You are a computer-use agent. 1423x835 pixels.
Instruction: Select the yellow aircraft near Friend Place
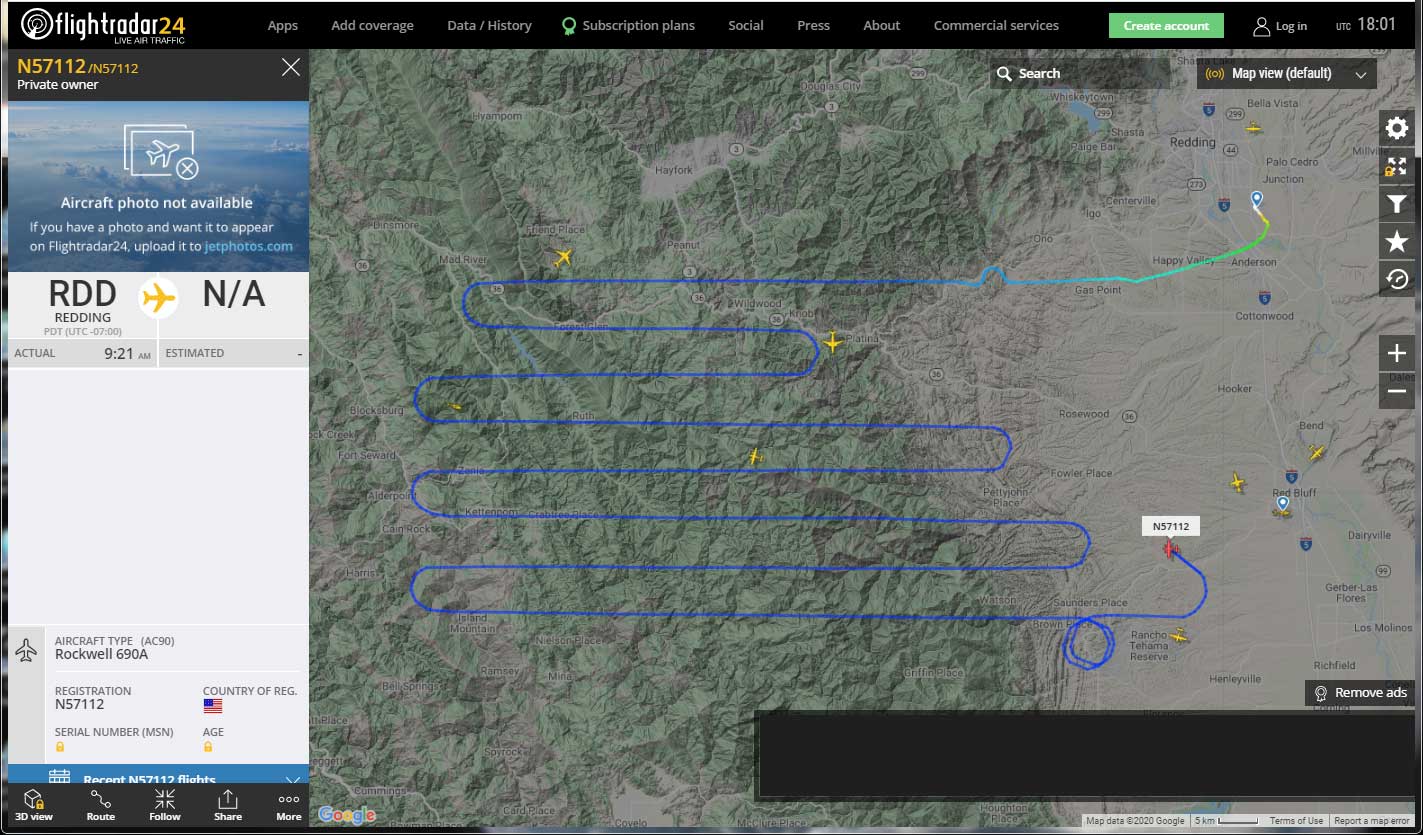coord(563,258)
